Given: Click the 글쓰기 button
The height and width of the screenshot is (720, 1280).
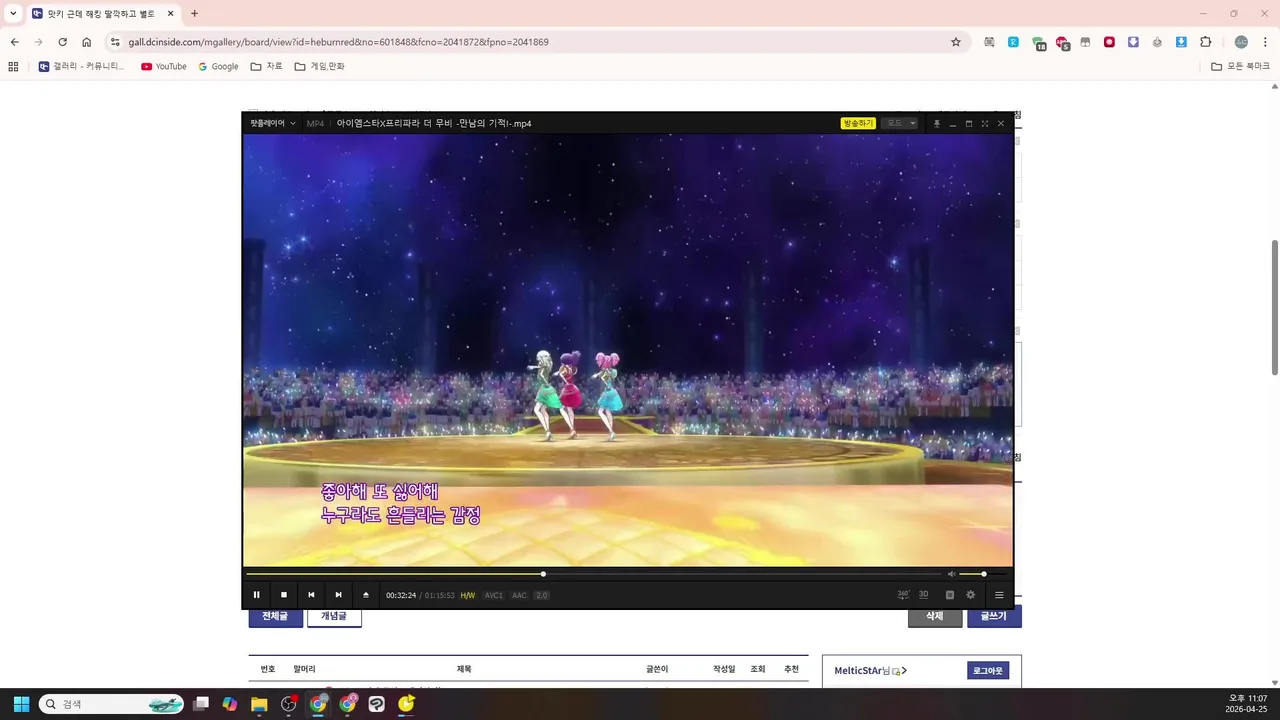Looking at the screenshot, I should pos(994,616).
